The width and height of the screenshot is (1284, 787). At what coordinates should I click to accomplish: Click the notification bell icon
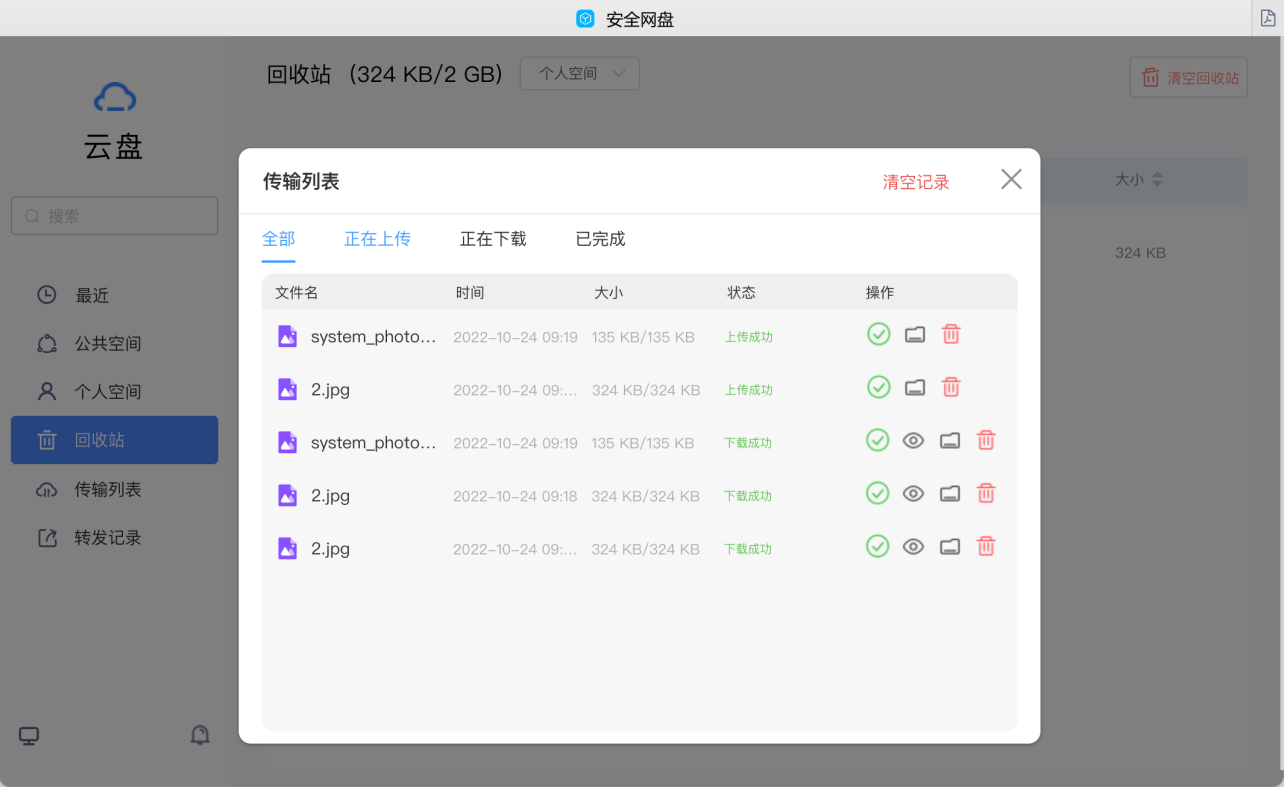200,735
